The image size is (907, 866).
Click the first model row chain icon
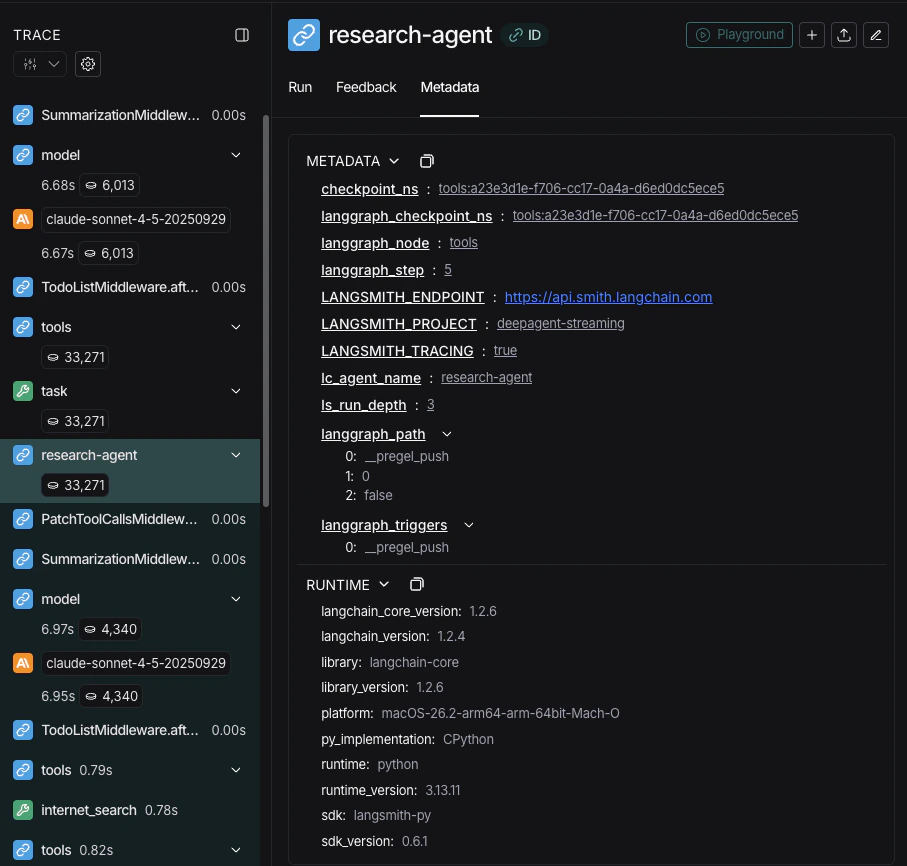pyautogui.click(x=23, y=155)
